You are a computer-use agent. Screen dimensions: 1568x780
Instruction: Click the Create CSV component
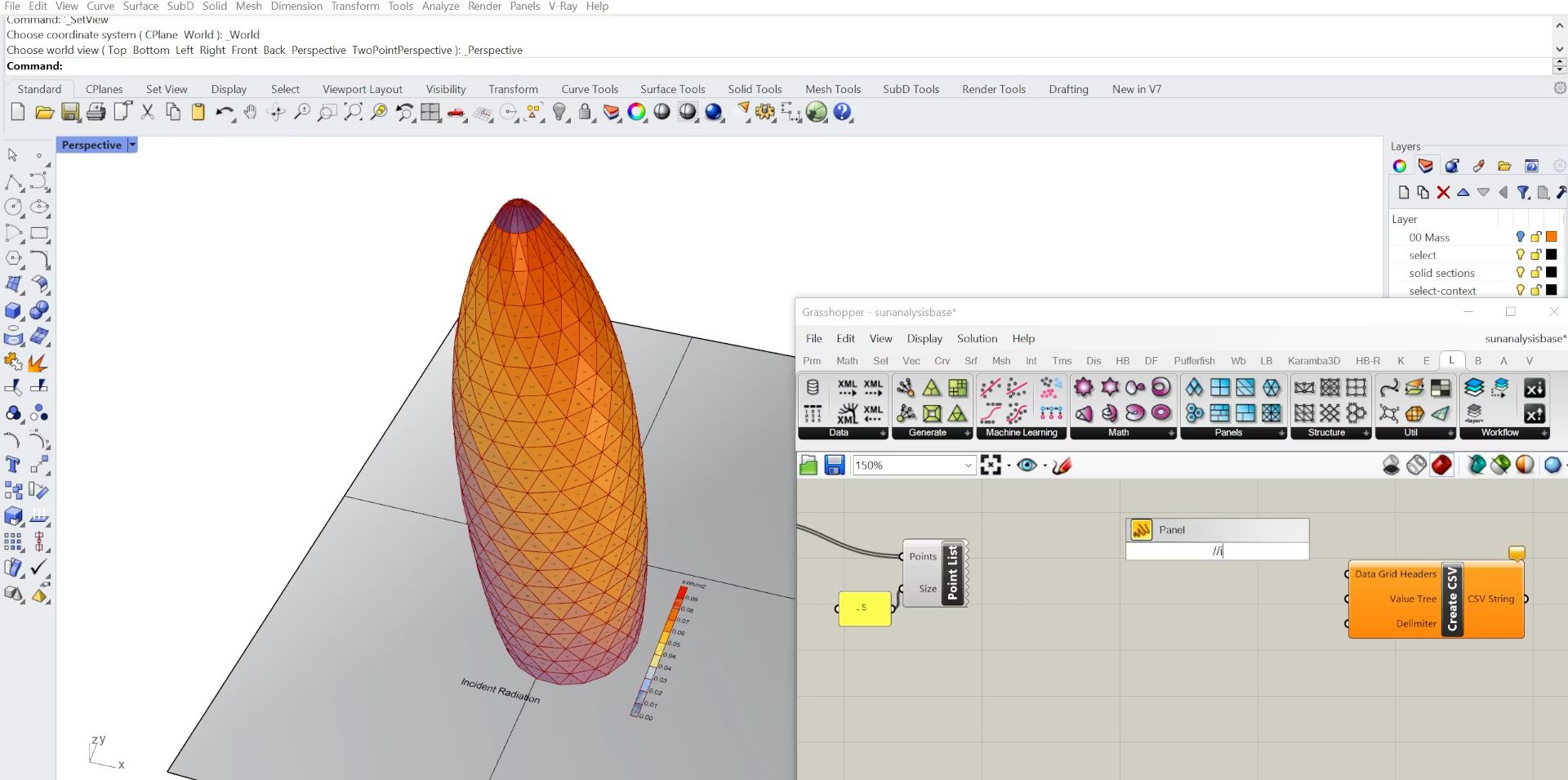1451,599
